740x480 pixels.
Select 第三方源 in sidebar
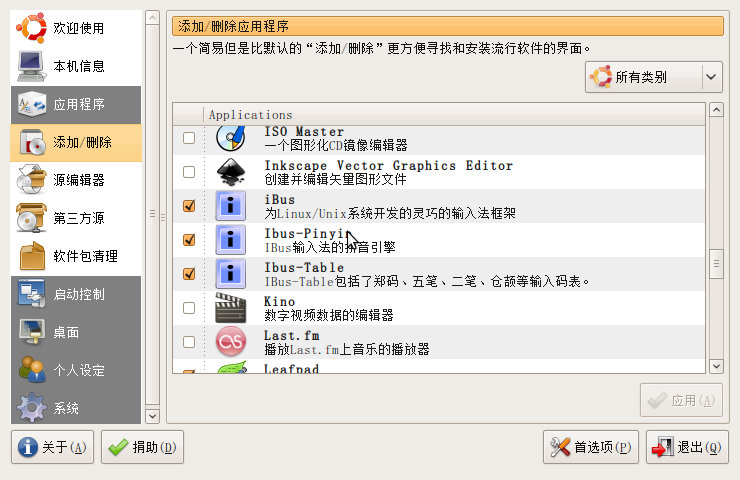point(76,218)
